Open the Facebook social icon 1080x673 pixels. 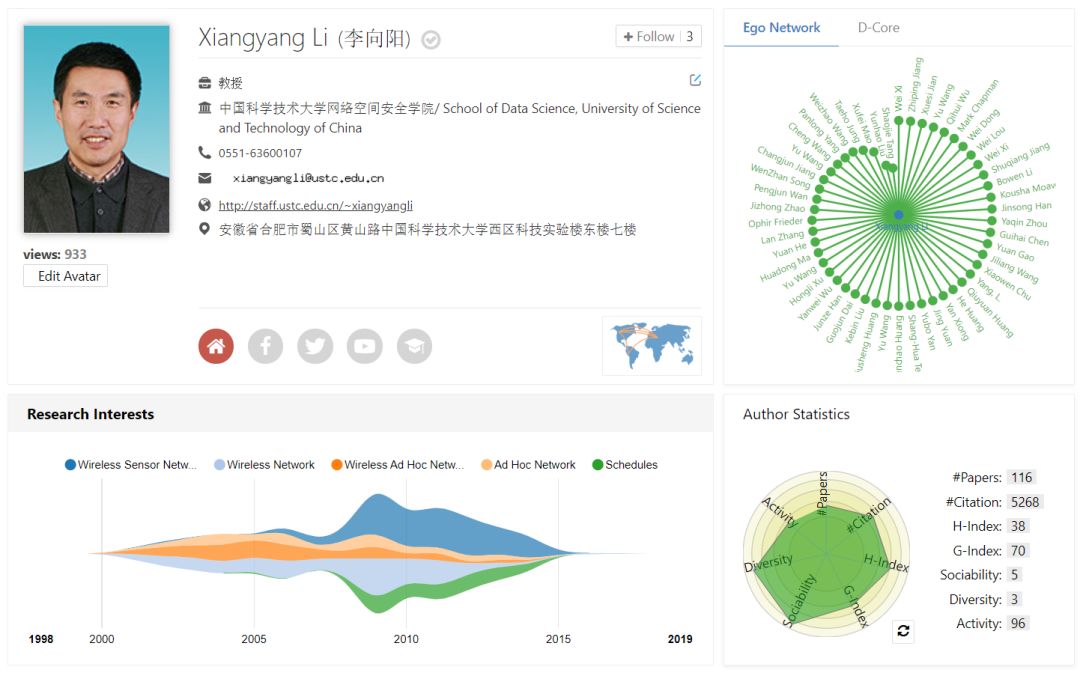pos(266,346)
